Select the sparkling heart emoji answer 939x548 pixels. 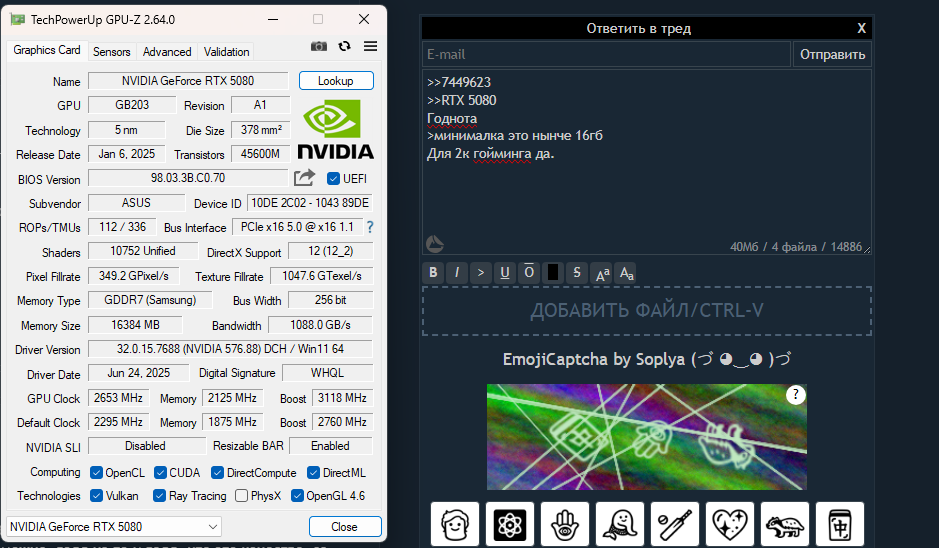click(730, 524)
